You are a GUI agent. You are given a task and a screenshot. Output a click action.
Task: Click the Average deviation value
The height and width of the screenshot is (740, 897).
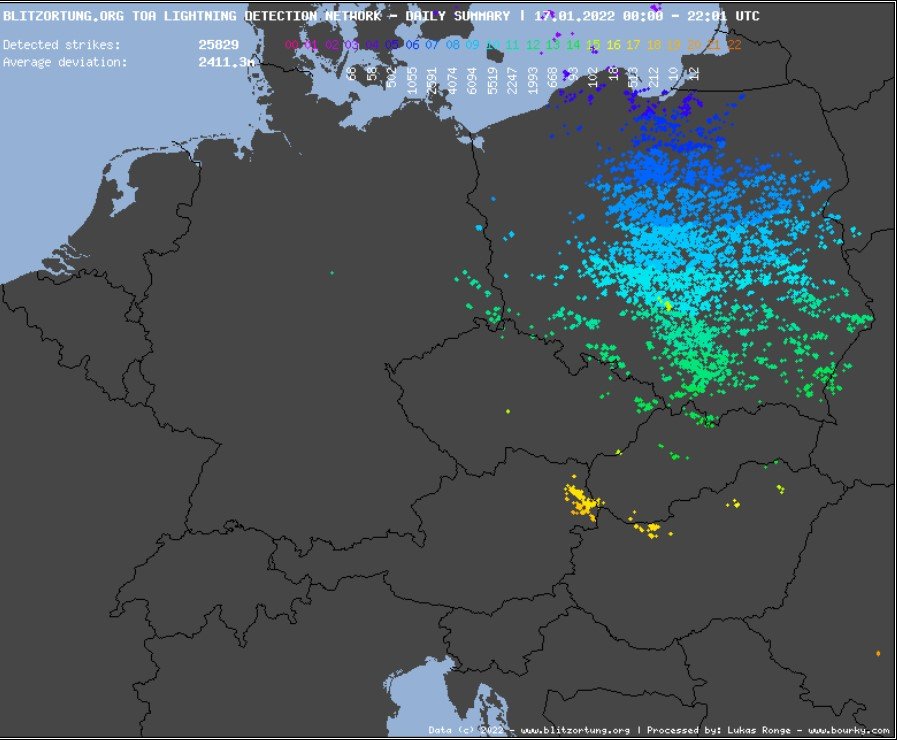pyautogui.click(x=225, y=61)
